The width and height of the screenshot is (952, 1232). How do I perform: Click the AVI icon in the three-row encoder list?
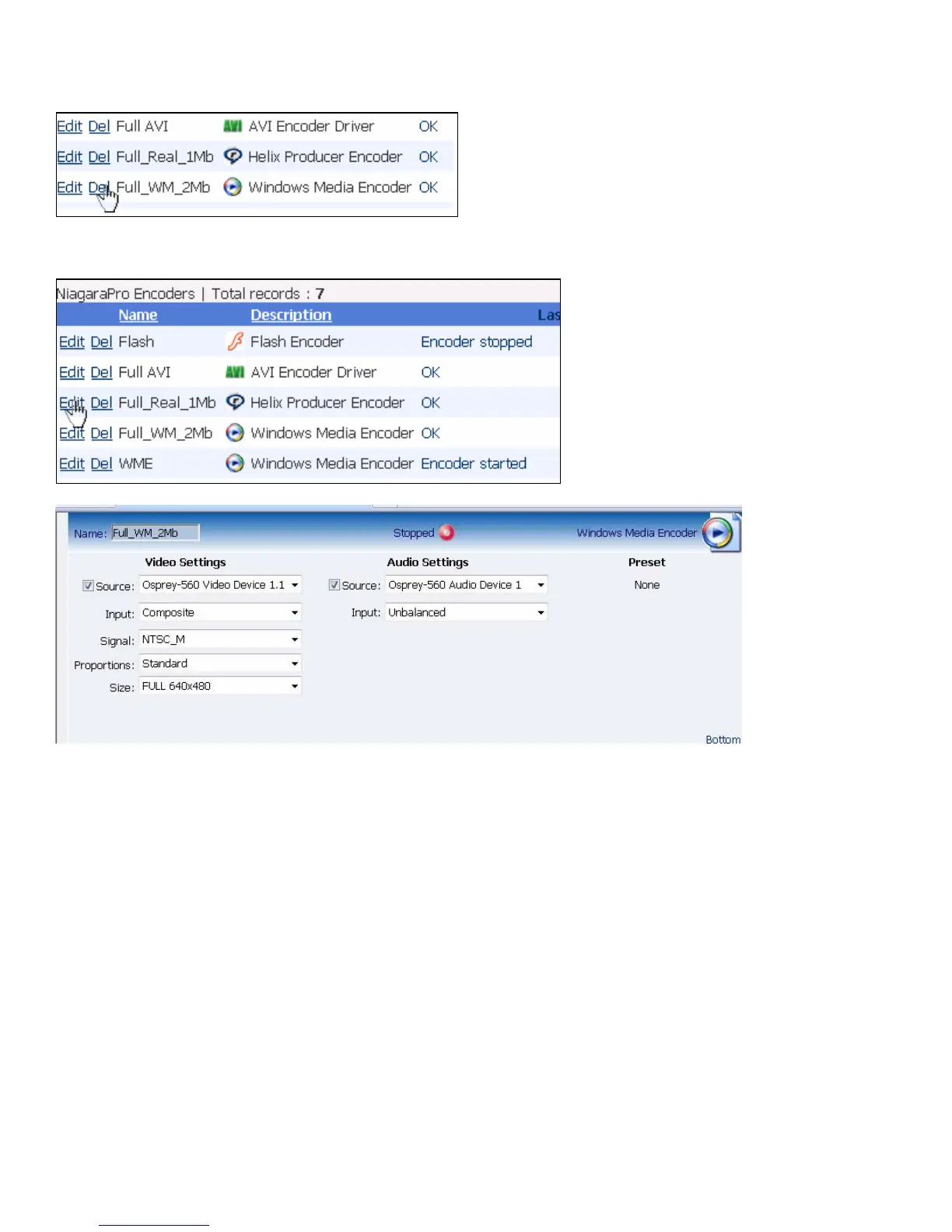[x=233, y=126]
